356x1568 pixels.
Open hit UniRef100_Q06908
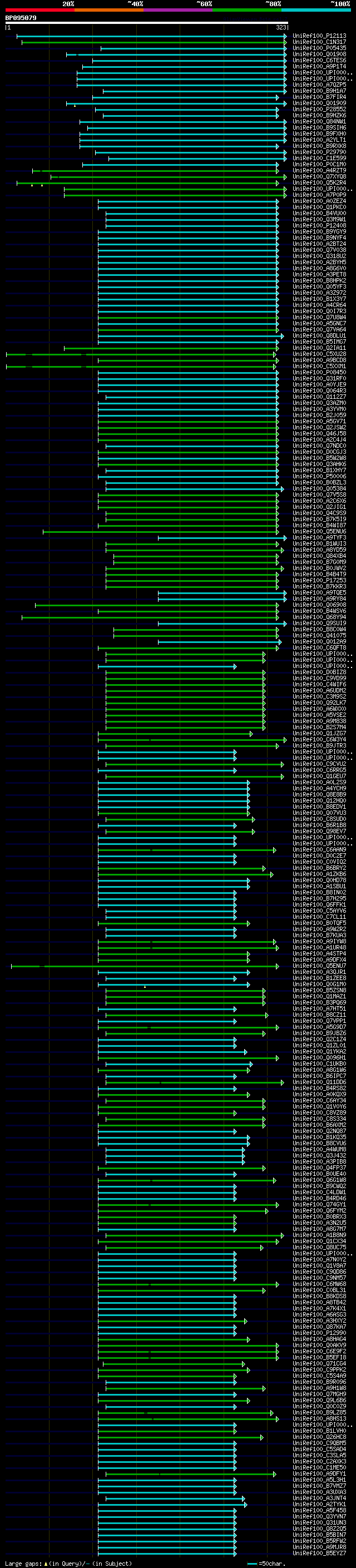[319, 605]
